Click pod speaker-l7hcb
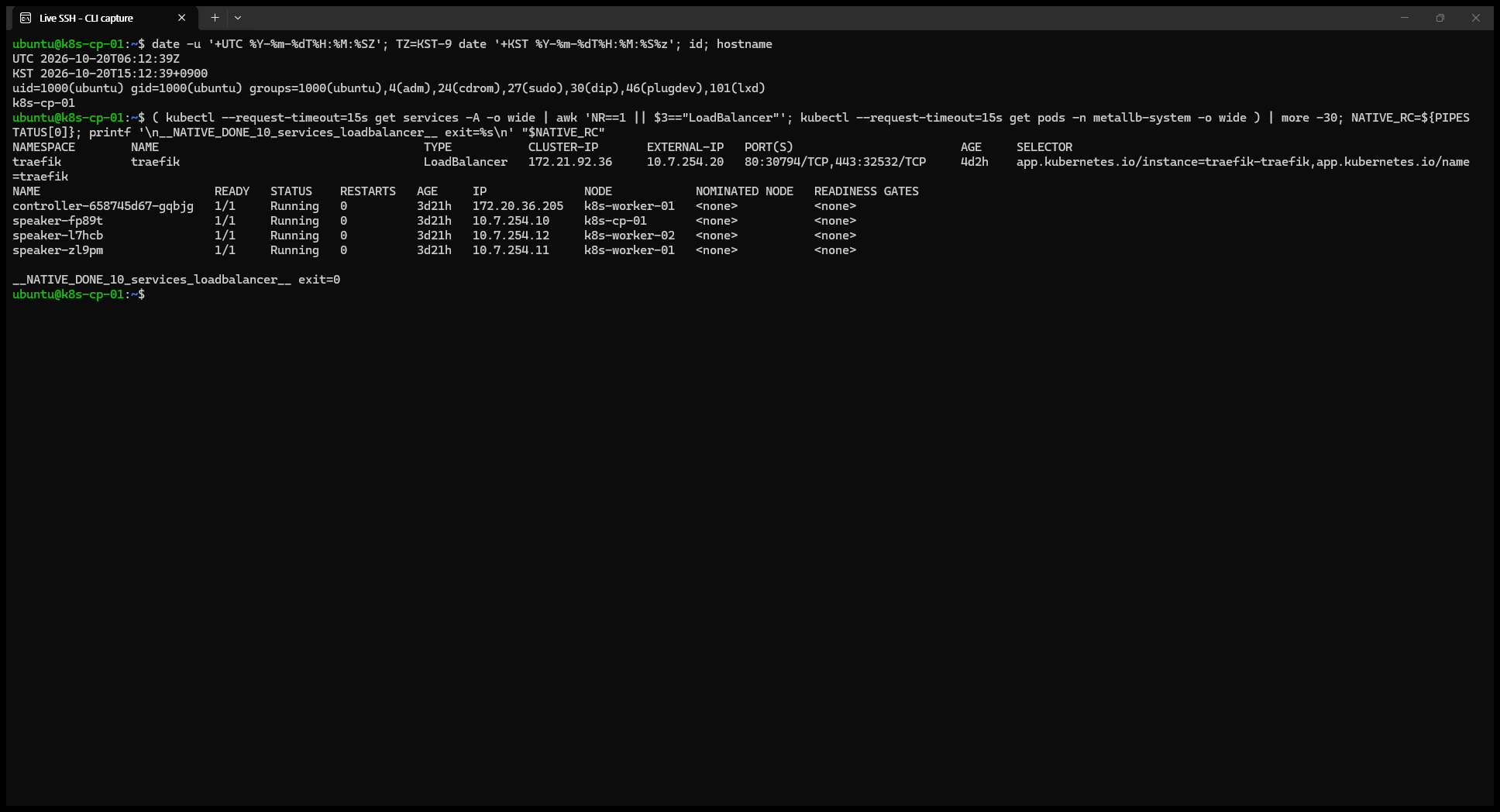The image size is (1500, 812). click(x=58, y=236)
